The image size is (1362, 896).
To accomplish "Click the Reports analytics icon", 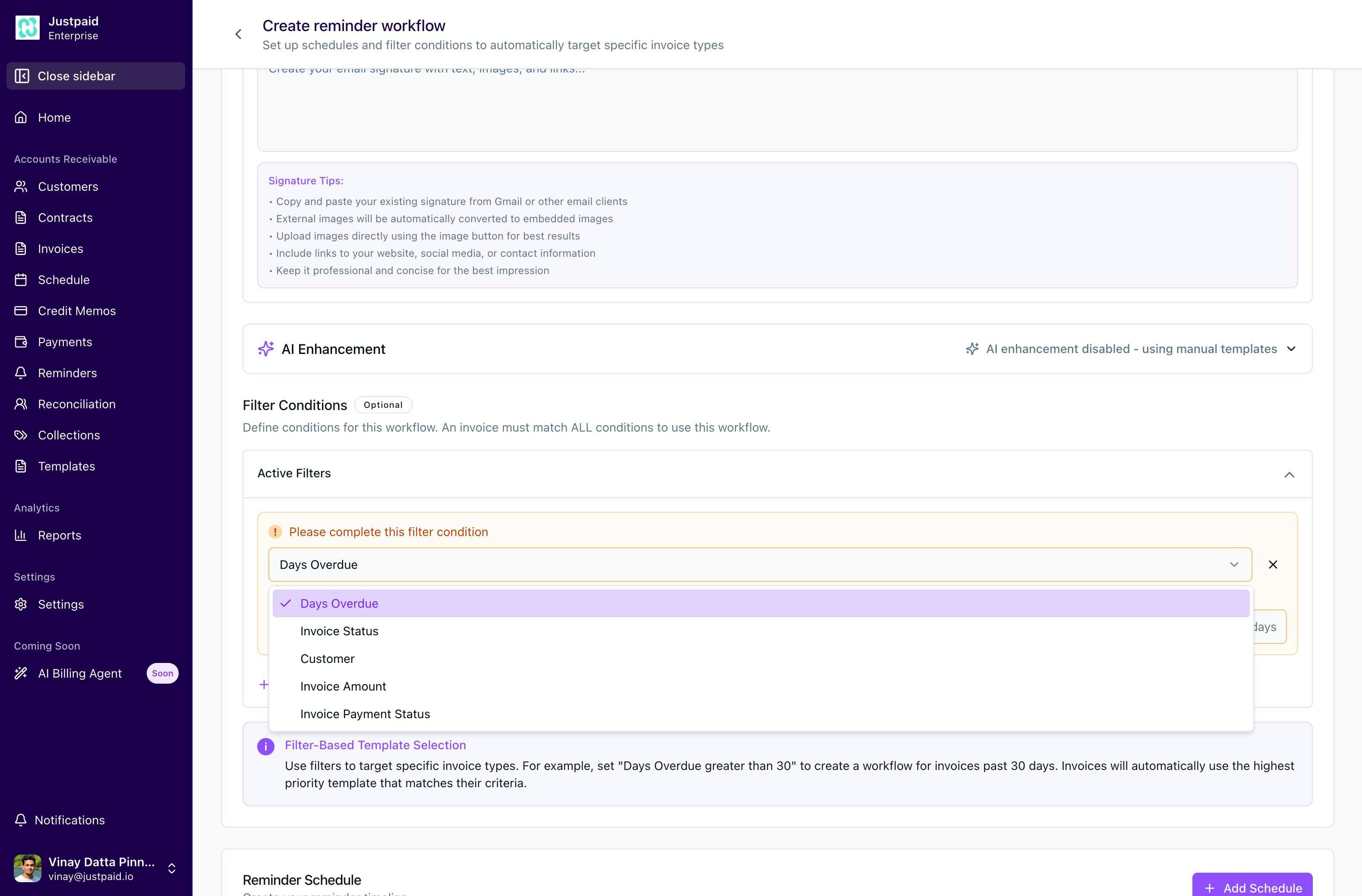I will click(x=21, y=535).
